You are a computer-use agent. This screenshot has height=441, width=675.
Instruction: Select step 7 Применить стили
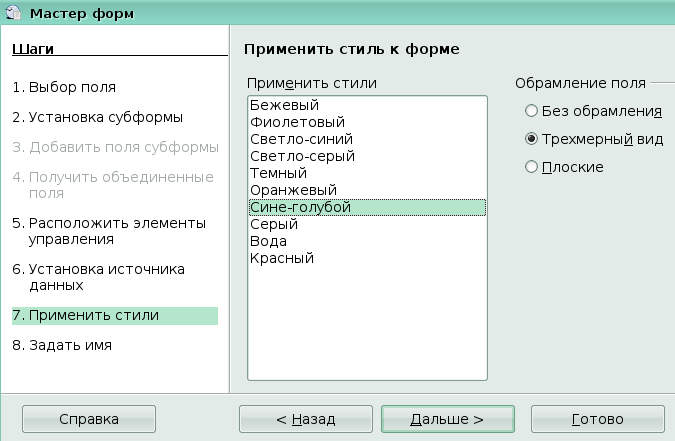point(85,316)
